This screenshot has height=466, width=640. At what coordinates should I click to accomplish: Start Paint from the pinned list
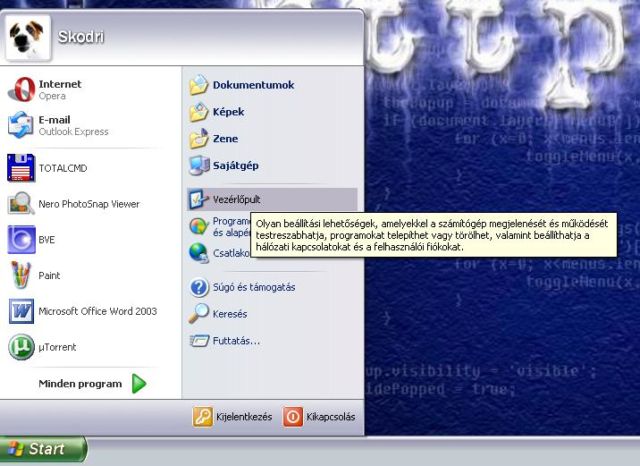(22, 275)
